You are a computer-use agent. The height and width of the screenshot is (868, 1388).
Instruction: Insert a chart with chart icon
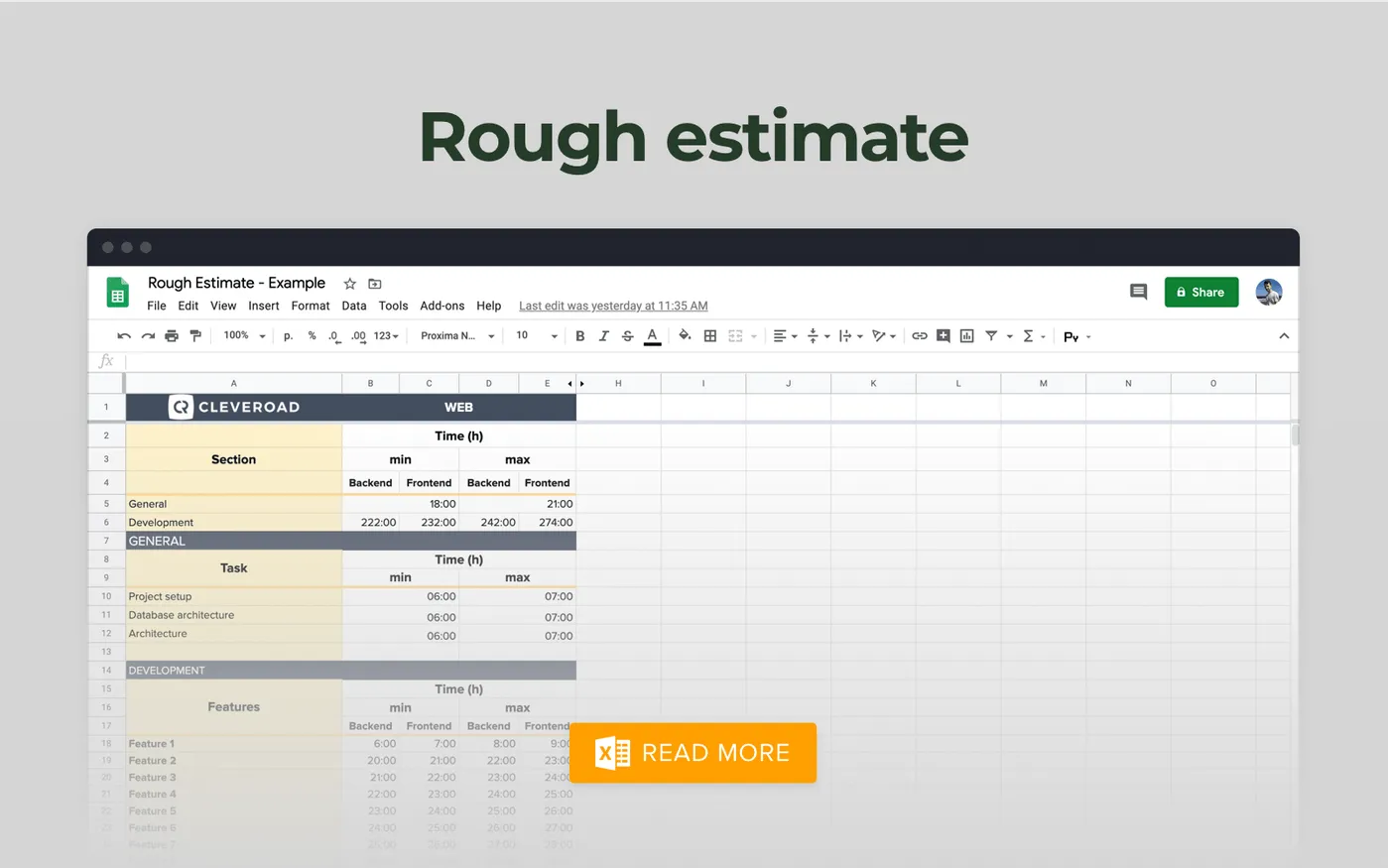pyautogui.click(x=967, y=336)
